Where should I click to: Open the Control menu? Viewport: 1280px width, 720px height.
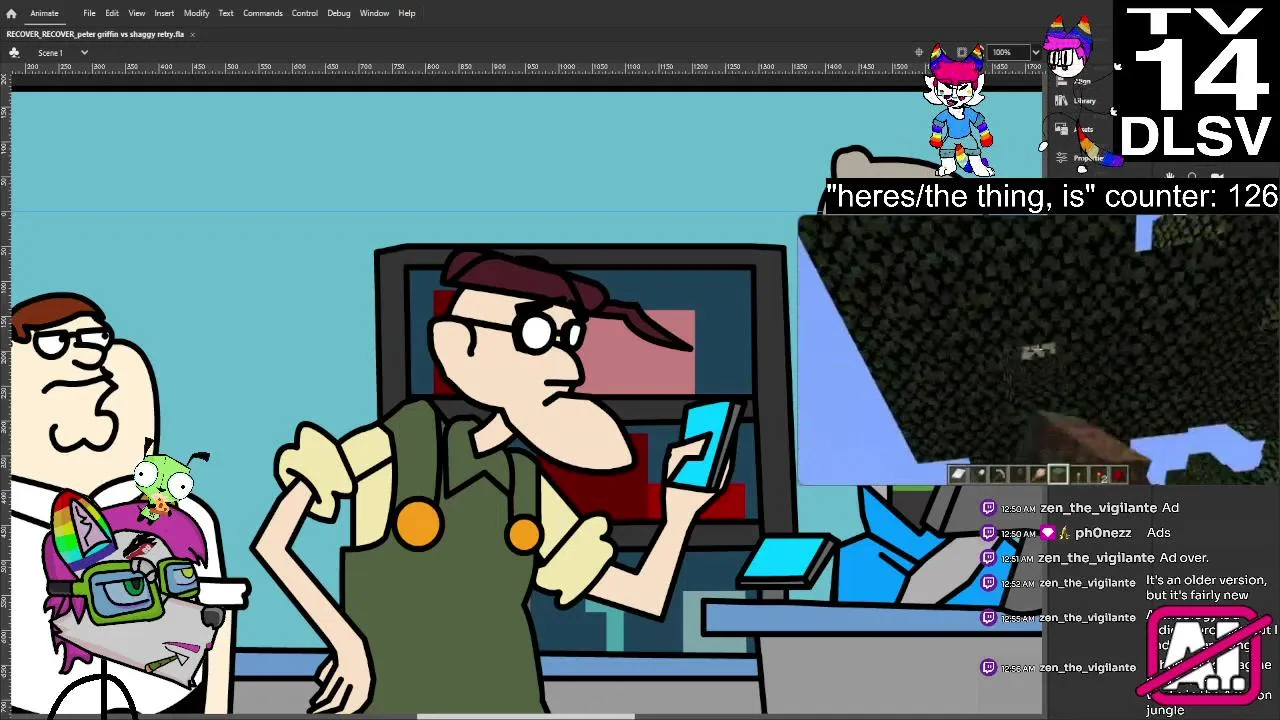[305, 13]
